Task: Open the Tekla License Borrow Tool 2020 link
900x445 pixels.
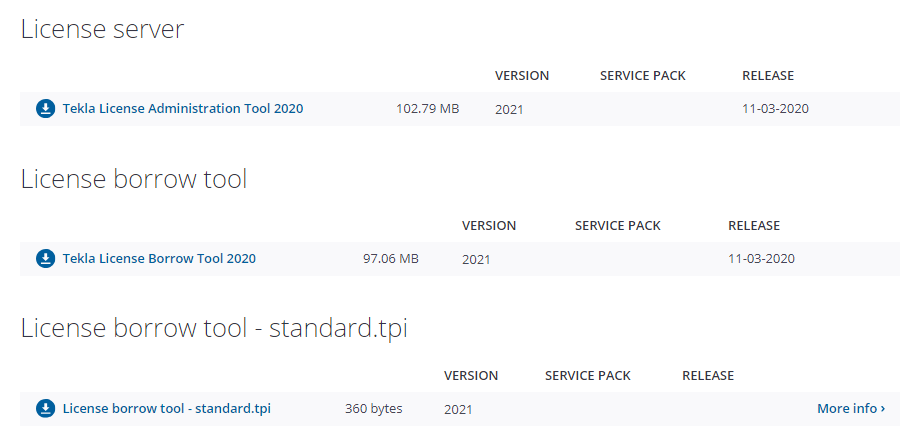Action: 159,259
